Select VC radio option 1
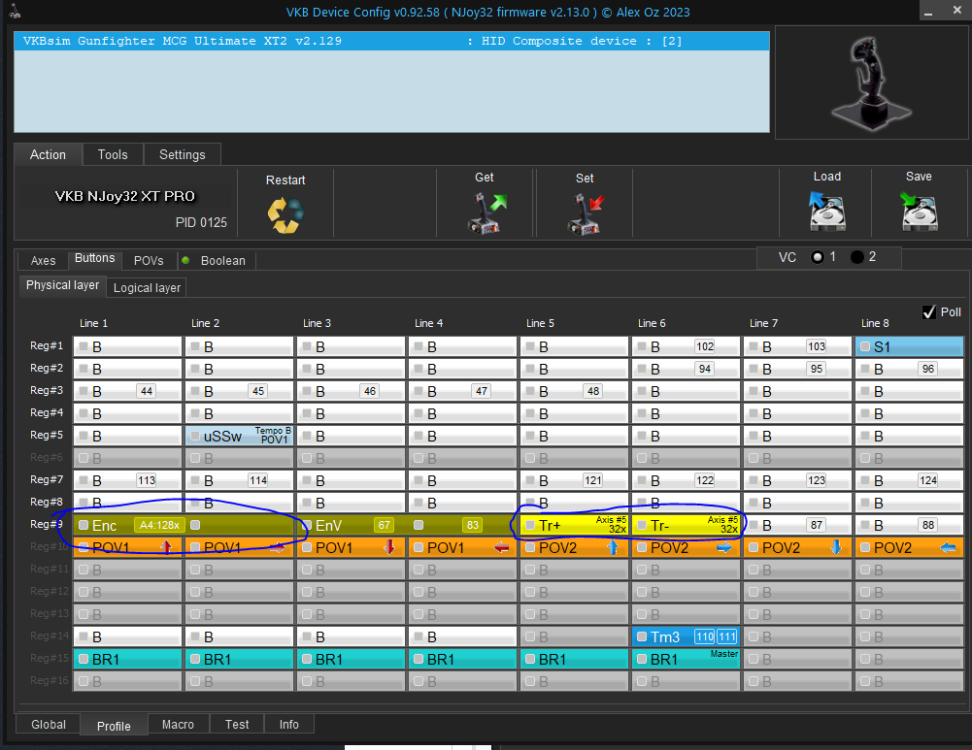The width and height of the screenshot is (972, 750). [x=817, y=257]
